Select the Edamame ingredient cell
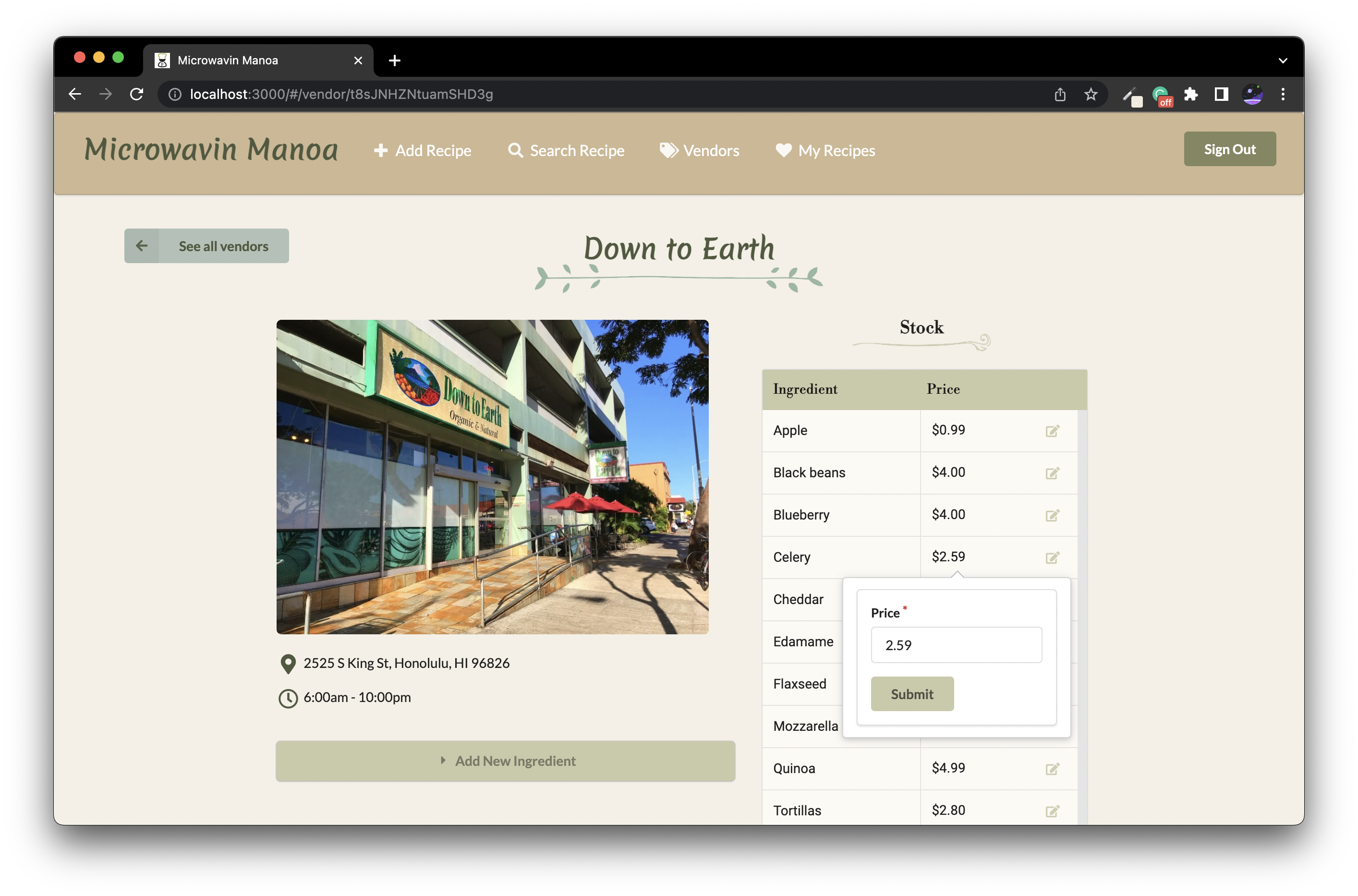 point(803,642)
